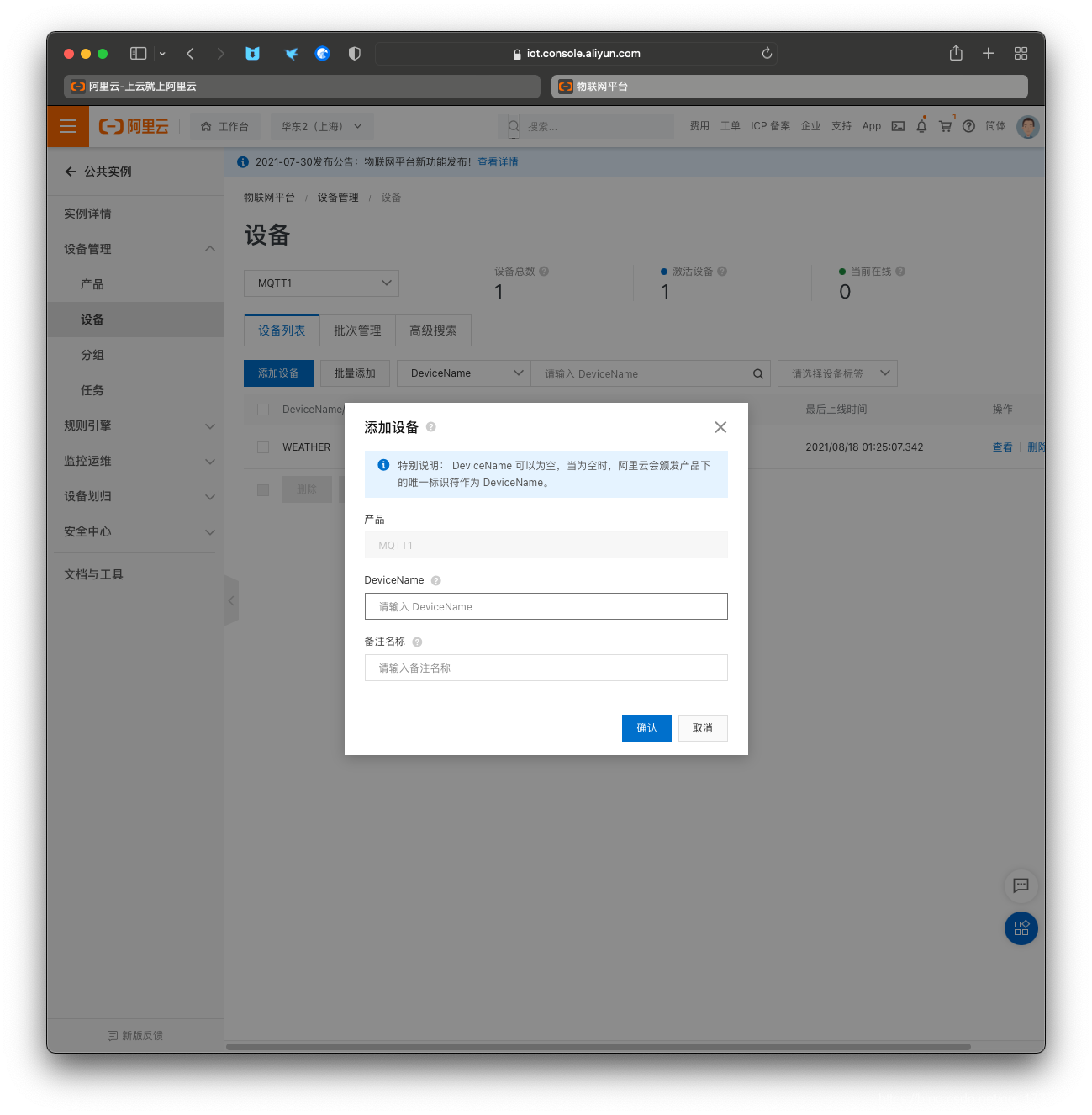Open the shopping cart icon

coord(945,126)
